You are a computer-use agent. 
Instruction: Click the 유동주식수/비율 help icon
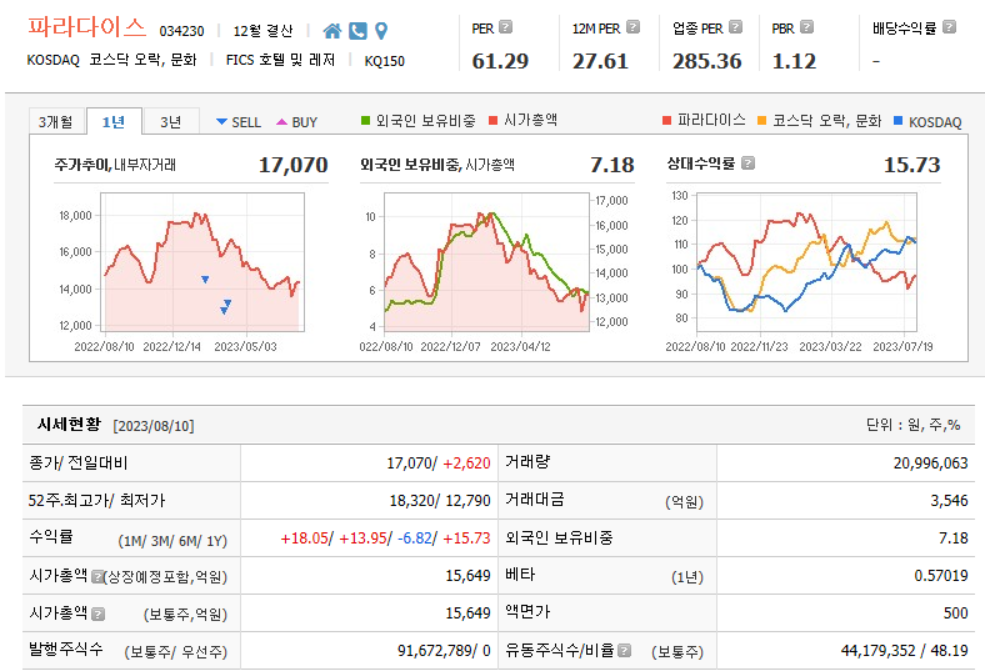coord(624,650)
